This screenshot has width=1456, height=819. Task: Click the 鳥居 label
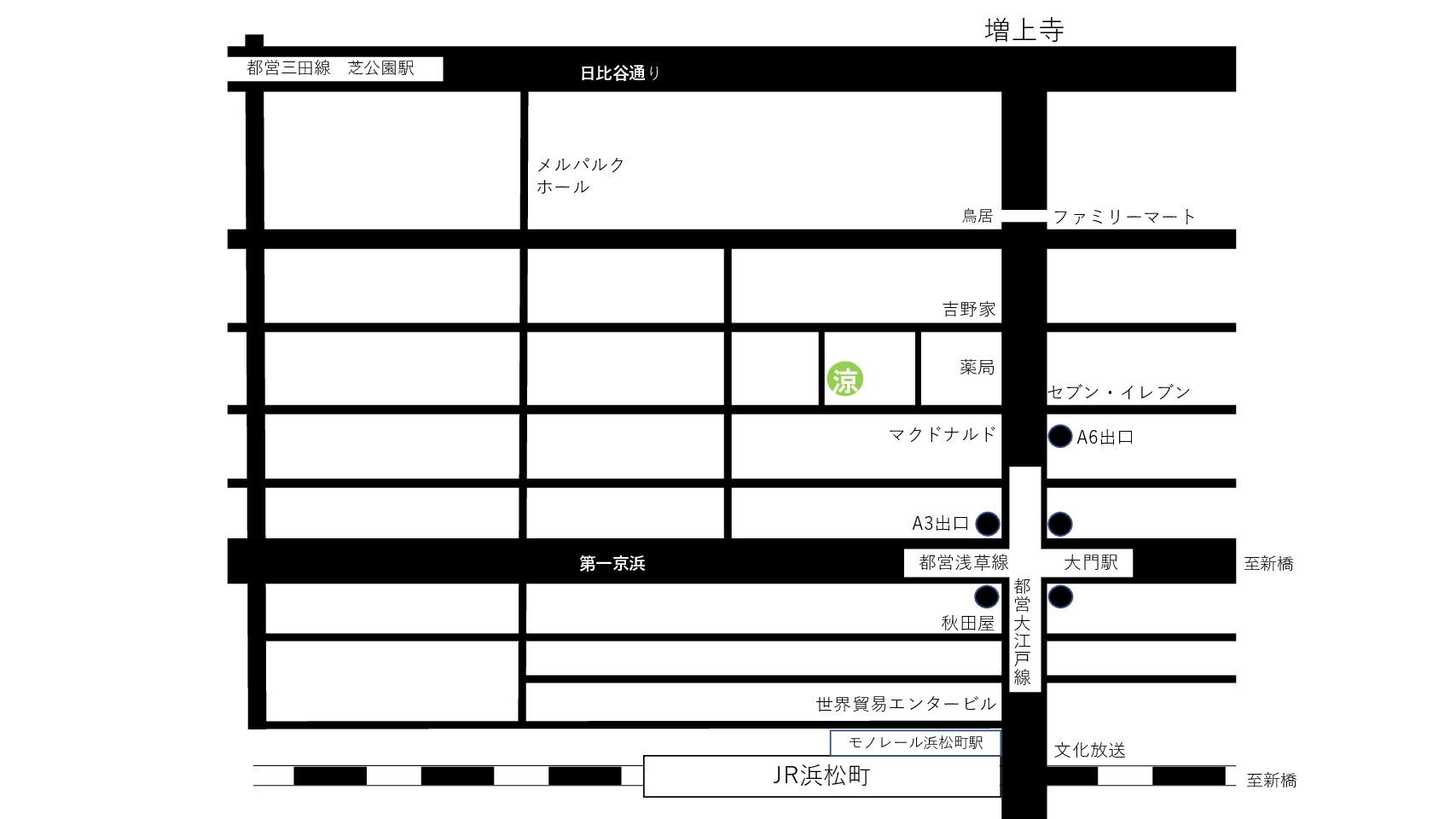[977, 217]
